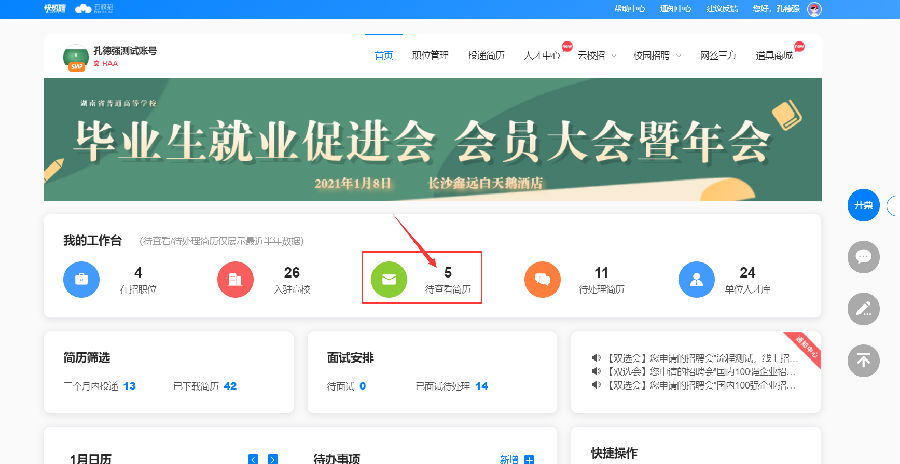Viewport: 900px width, 464px height.
Task: Open the green envelope 待查看简历 icon
Action: (389, 280)
